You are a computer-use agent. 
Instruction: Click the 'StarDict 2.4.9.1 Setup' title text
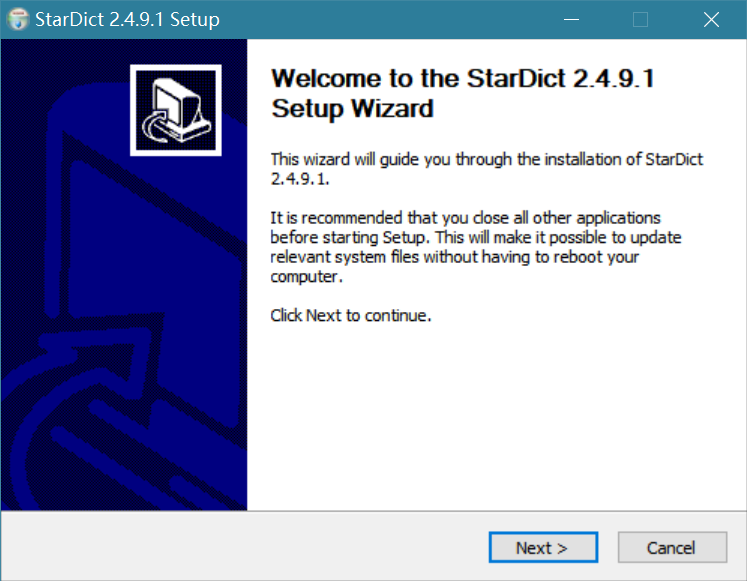(127, 19)
